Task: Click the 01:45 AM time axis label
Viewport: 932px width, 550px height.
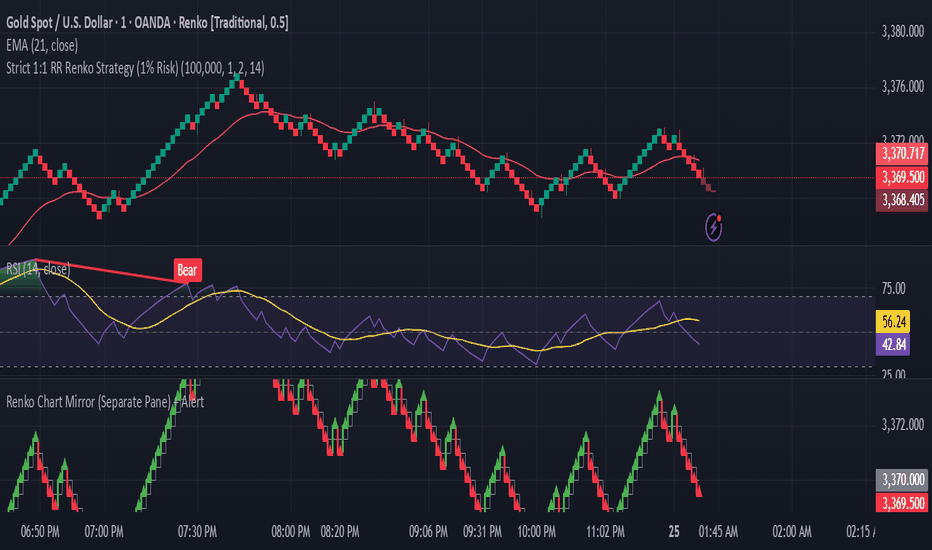Action: point(718,532)
